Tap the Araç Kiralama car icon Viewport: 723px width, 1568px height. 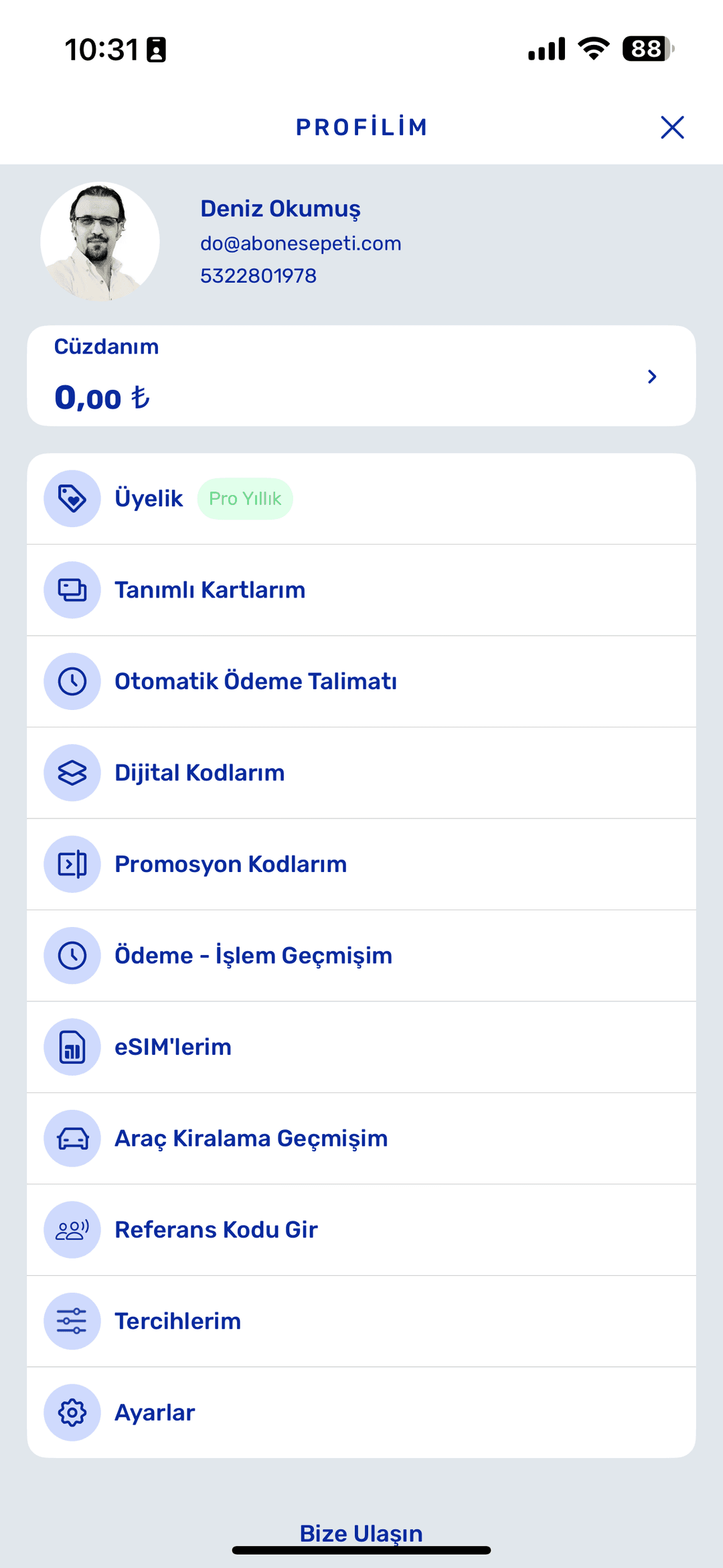coord(72,1139)
